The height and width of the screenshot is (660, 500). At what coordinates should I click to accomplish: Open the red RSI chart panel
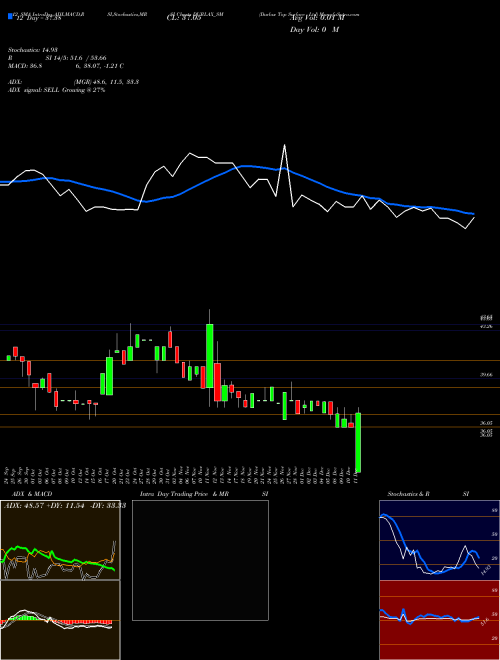click(439, 620)
